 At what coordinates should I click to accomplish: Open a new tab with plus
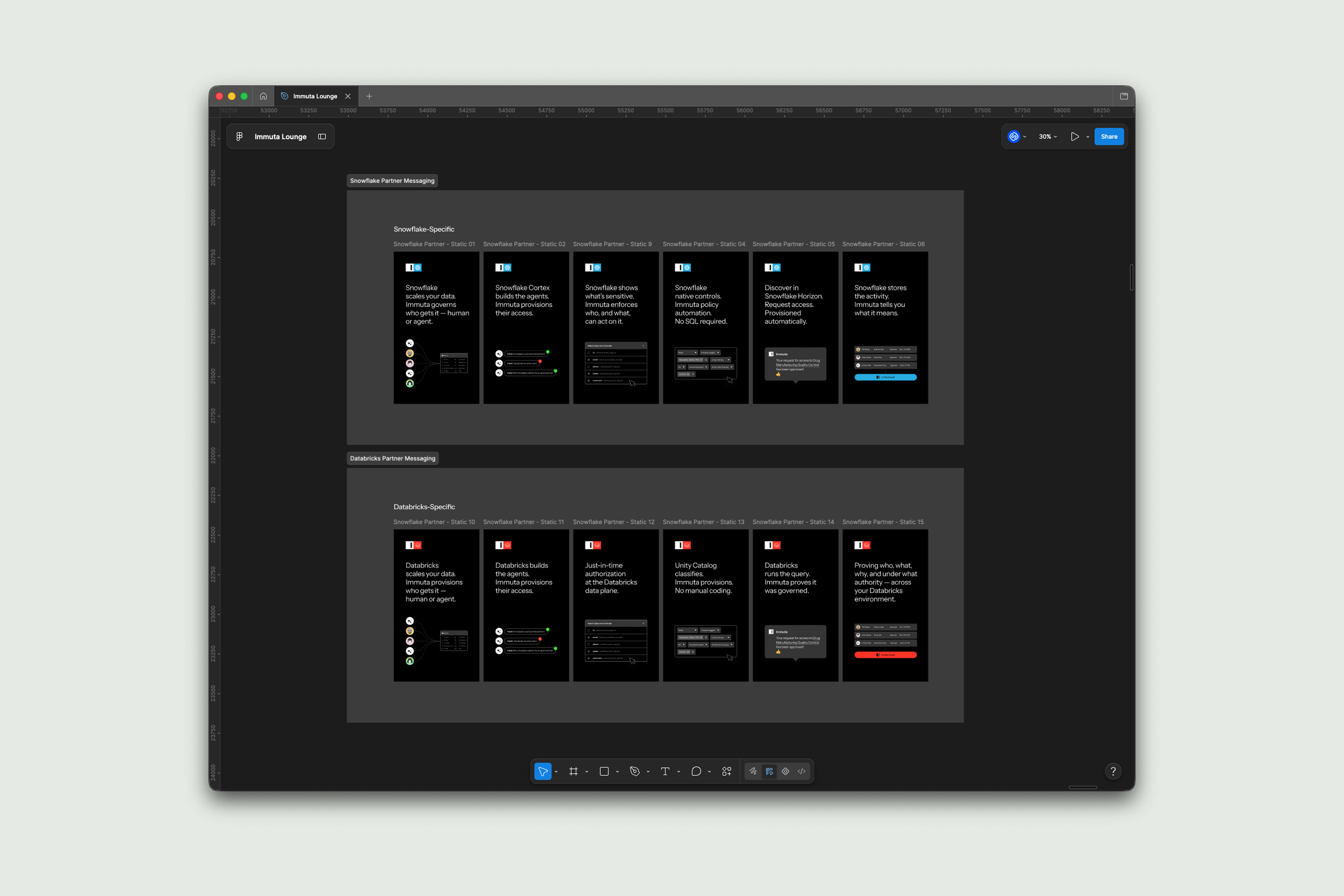coord(369,96)
